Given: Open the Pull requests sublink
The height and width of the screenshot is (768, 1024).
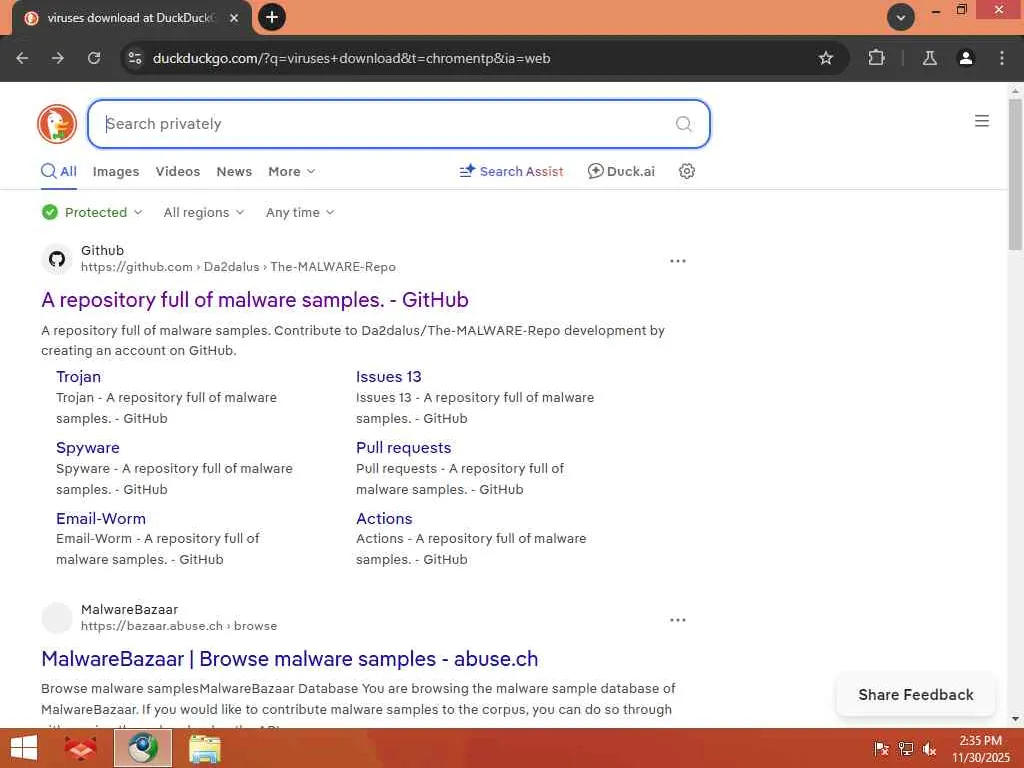Looking at the screenshot, I should (404, 447).
